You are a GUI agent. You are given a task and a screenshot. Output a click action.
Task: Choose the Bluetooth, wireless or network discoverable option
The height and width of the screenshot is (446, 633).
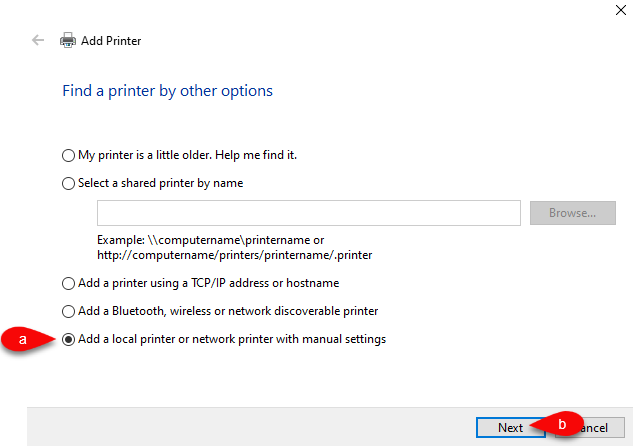(68, 311)
